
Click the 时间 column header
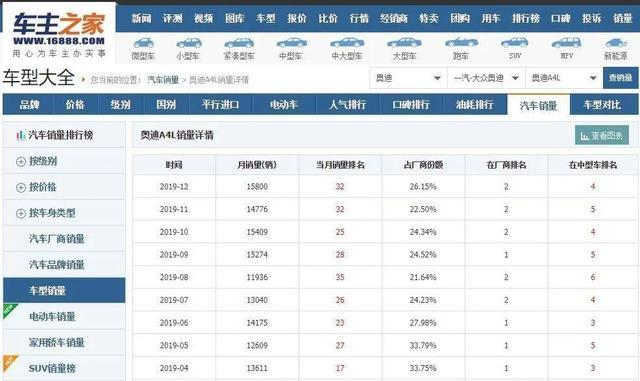[x=174, y=165]
